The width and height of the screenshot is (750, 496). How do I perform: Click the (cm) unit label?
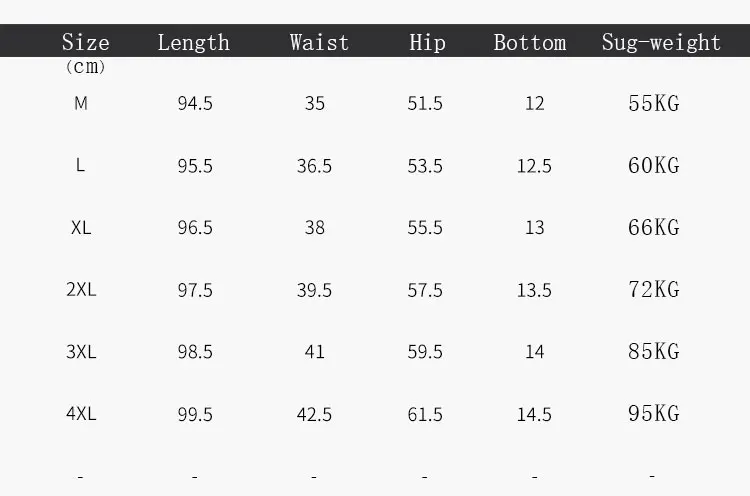(85, 66)
